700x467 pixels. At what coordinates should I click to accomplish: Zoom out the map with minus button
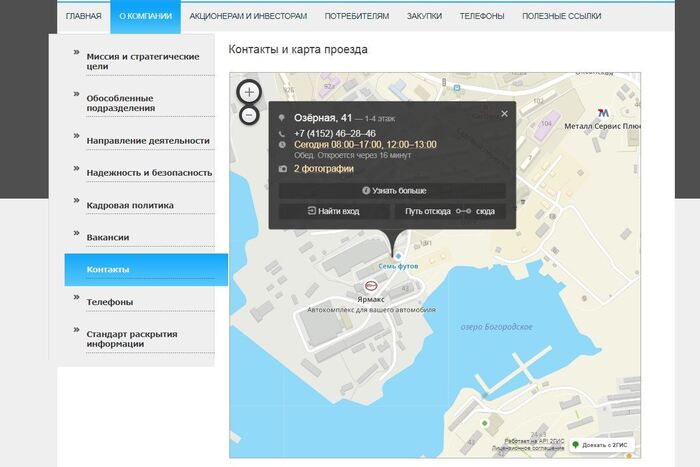pyautogui.click(x=249, y=115)
